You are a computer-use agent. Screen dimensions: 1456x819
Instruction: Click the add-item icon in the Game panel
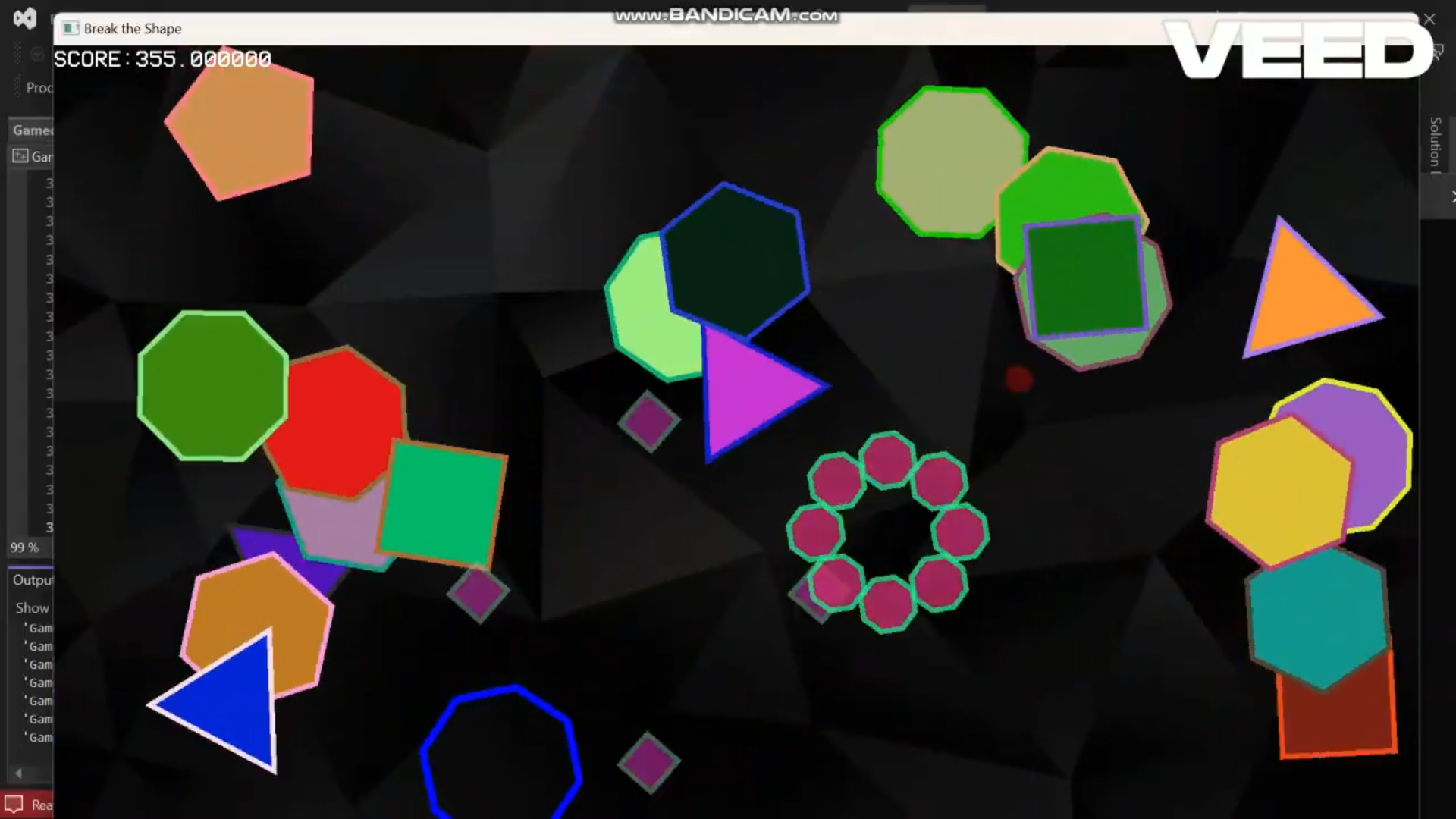tap(18, 156)
